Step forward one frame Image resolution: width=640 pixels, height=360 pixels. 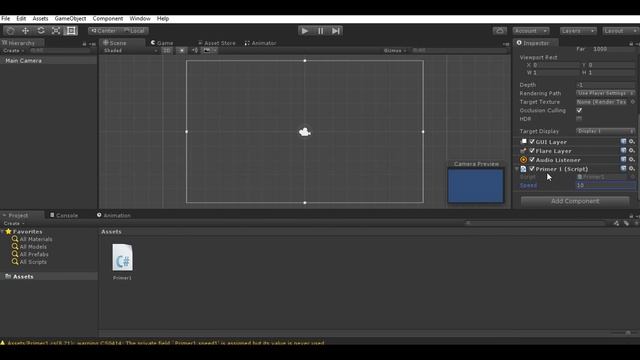pos(336,31)
